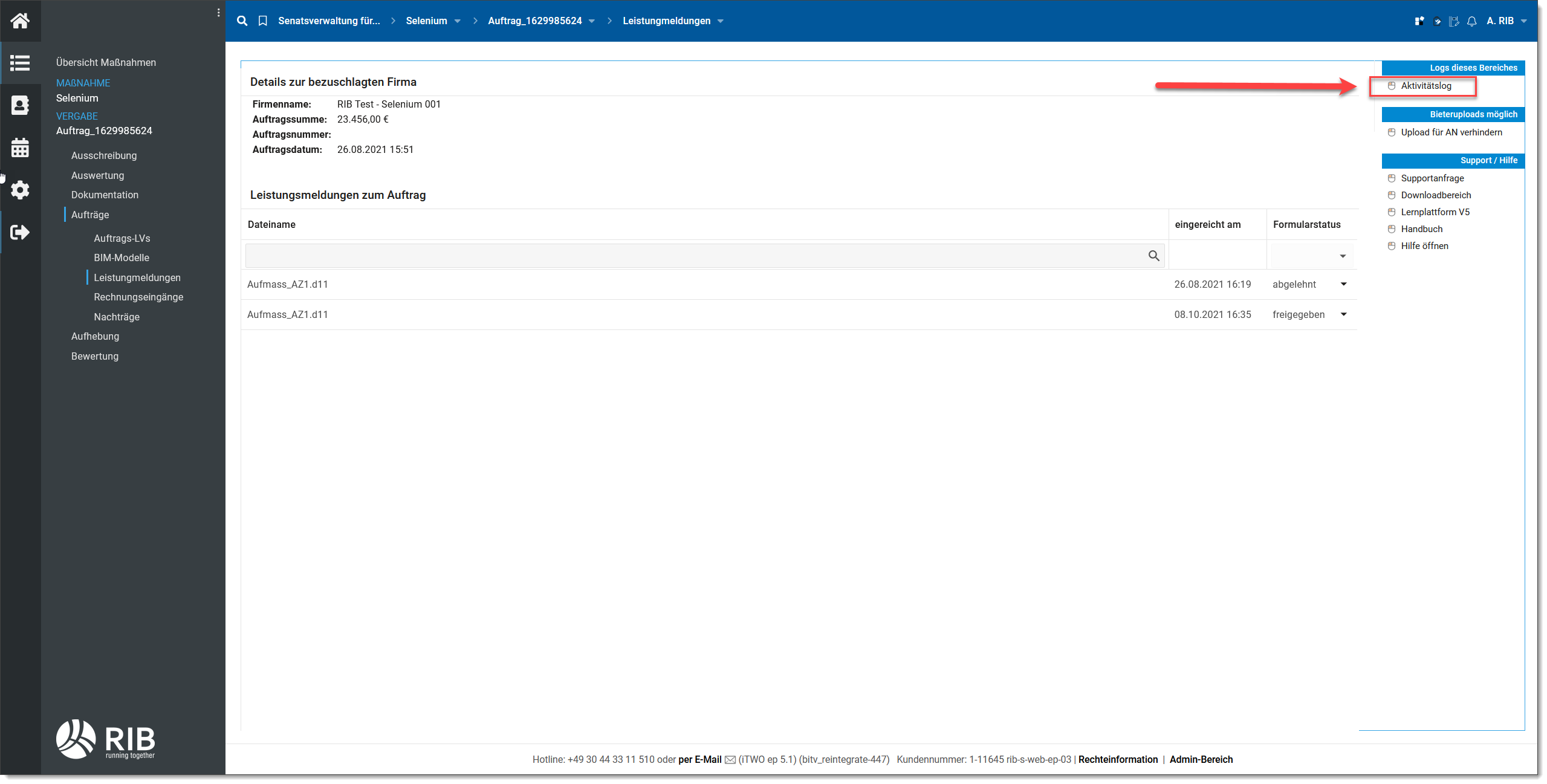This screenshot has width=1547, height=784.
Task: Click the contacts address book icon
Action: (20, 105)
